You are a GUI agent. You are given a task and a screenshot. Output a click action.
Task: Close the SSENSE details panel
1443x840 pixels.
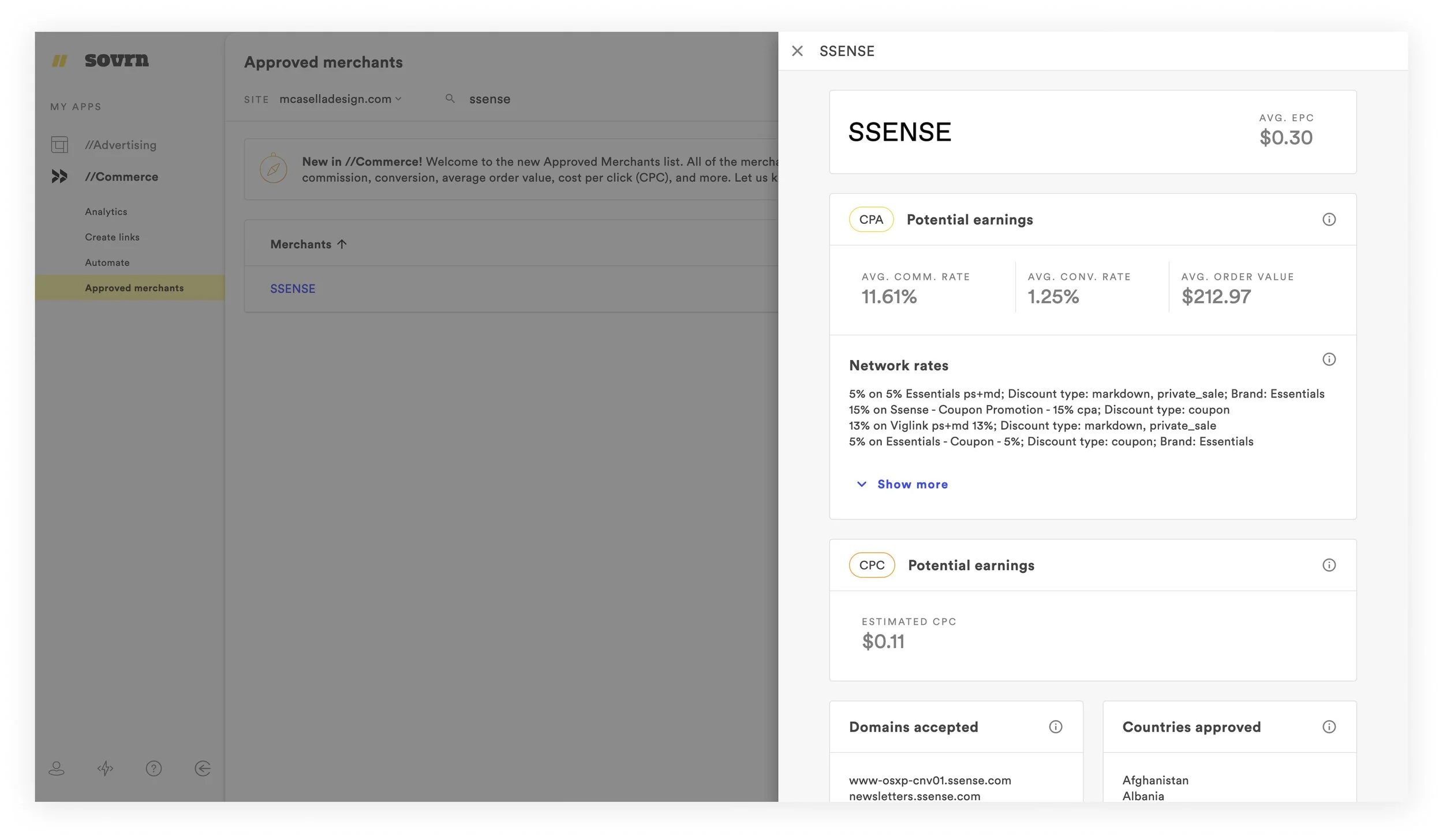click(797, 51)
